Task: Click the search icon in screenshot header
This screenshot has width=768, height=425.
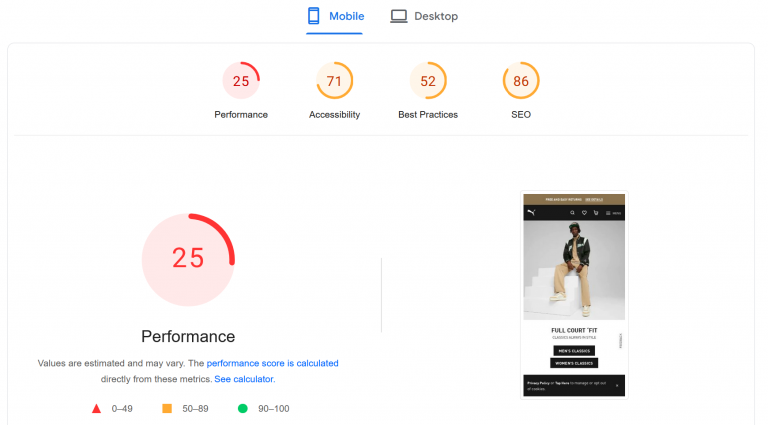Action: click(572, 213)
